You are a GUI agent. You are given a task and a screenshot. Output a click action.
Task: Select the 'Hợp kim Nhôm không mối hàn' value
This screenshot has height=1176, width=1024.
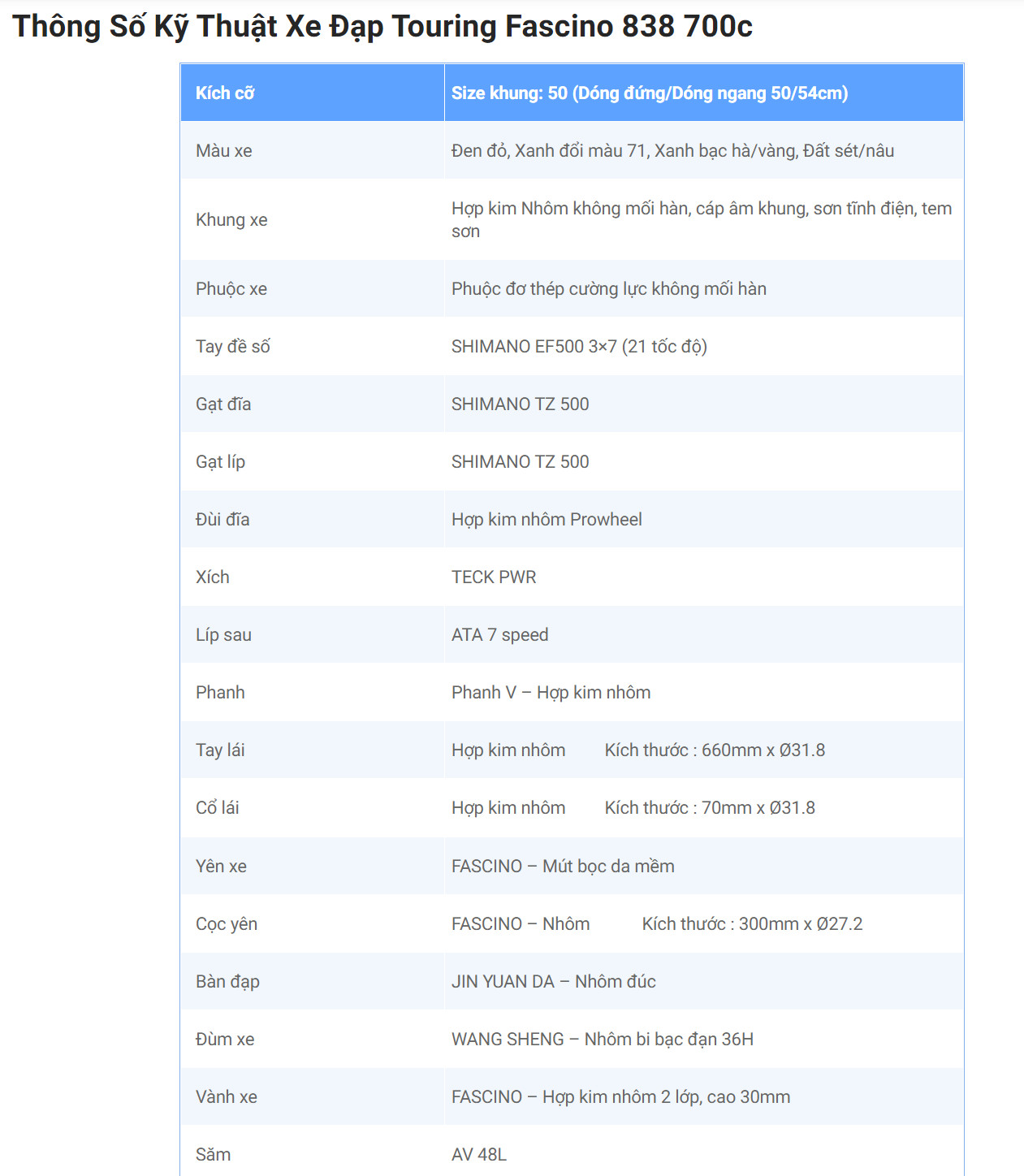[x=702, y=219]
